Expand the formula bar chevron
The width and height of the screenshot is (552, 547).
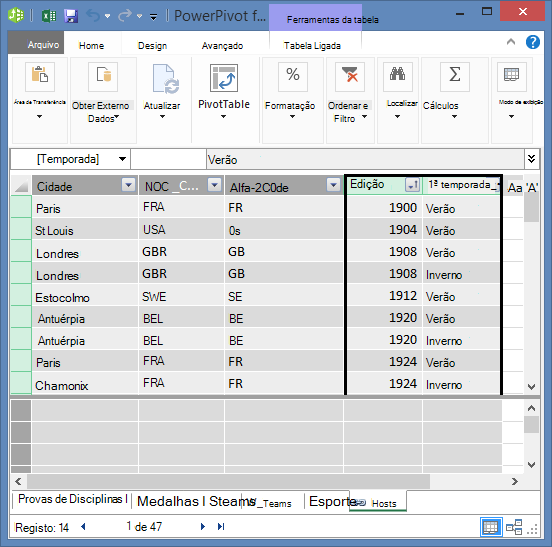click(532, 159)
